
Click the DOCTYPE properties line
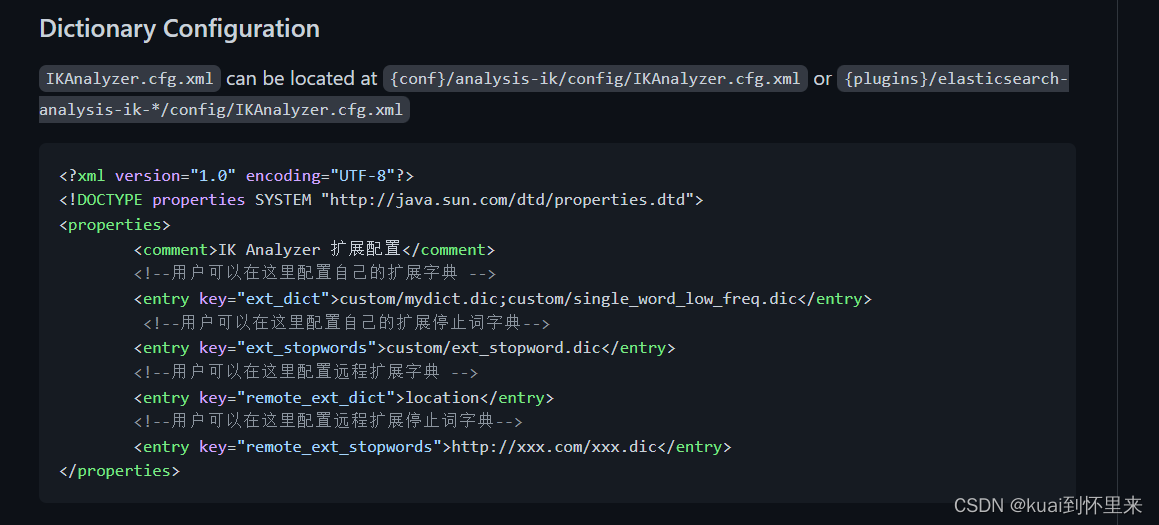tap(381, 200)
